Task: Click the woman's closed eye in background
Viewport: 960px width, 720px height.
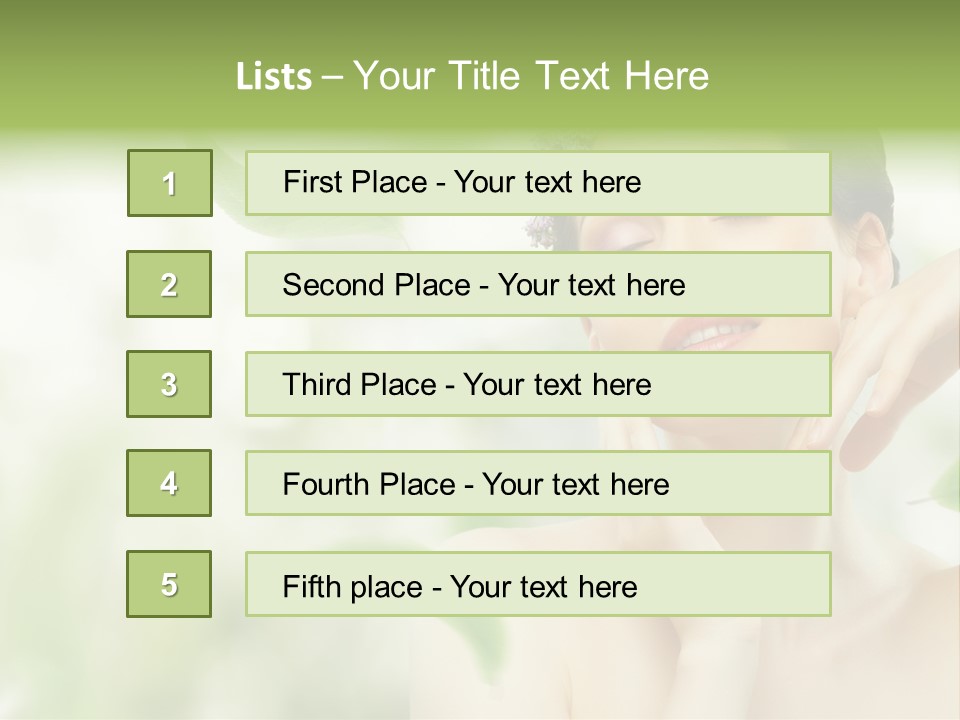Action: (628, 240)
